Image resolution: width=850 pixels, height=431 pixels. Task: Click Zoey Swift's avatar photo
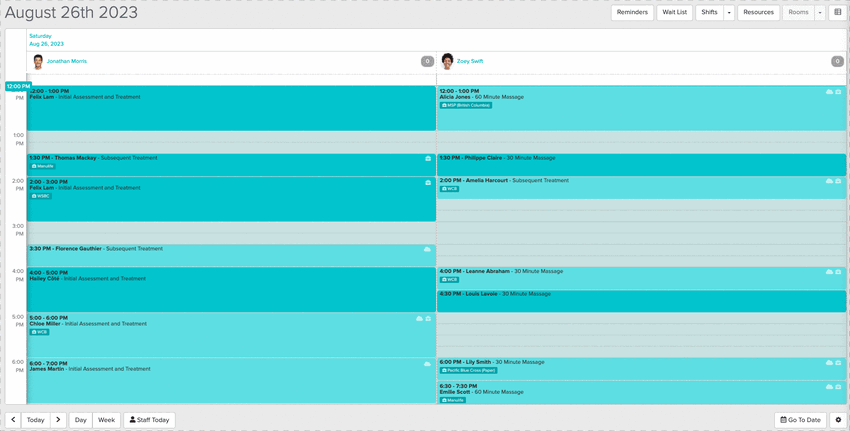click(447, 62)
